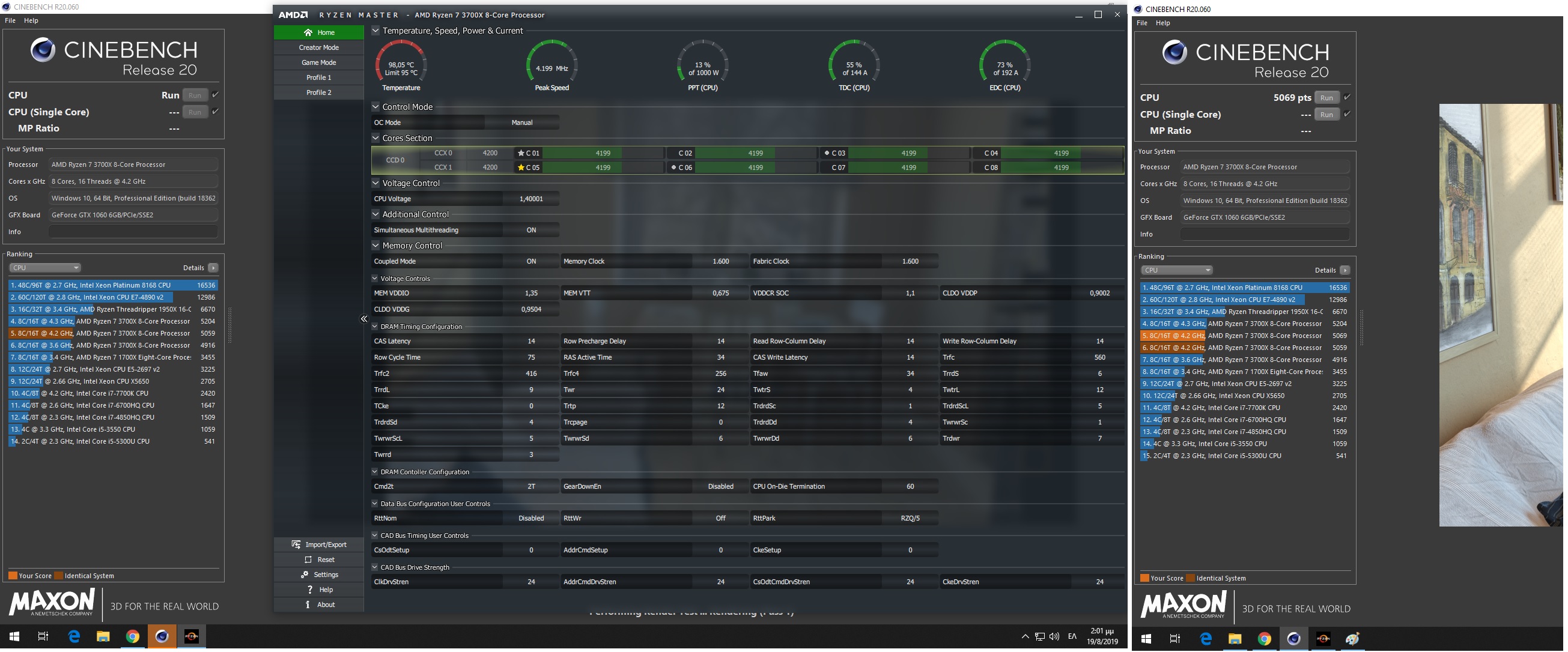Select Profile 2 in Ryzen Master

point(319,92)
